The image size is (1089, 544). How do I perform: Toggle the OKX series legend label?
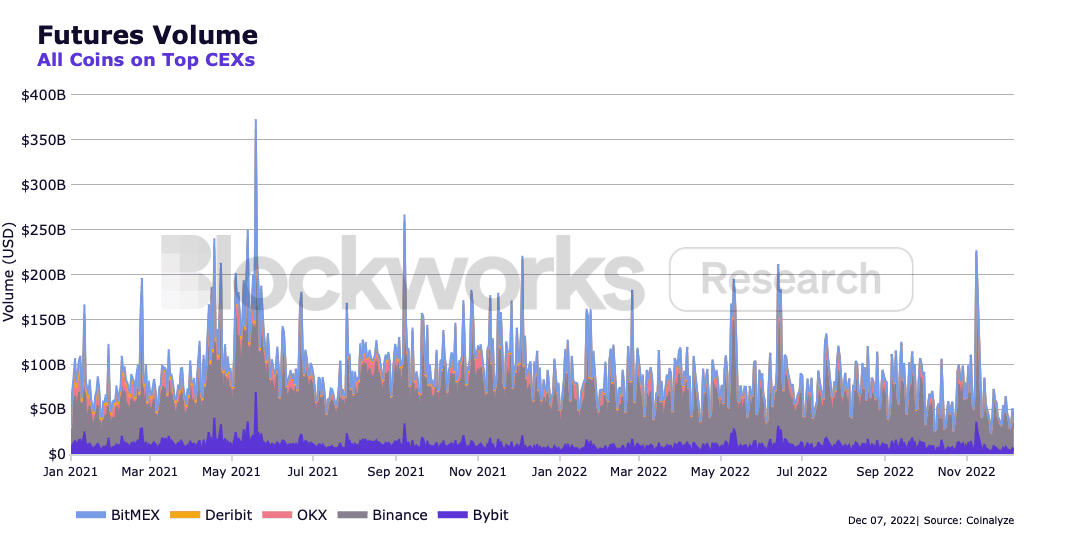click(x=312, y=516)
